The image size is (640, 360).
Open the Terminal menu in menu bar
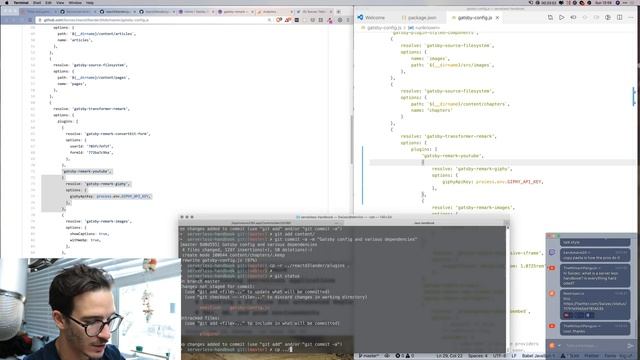[x=21, y=2]
